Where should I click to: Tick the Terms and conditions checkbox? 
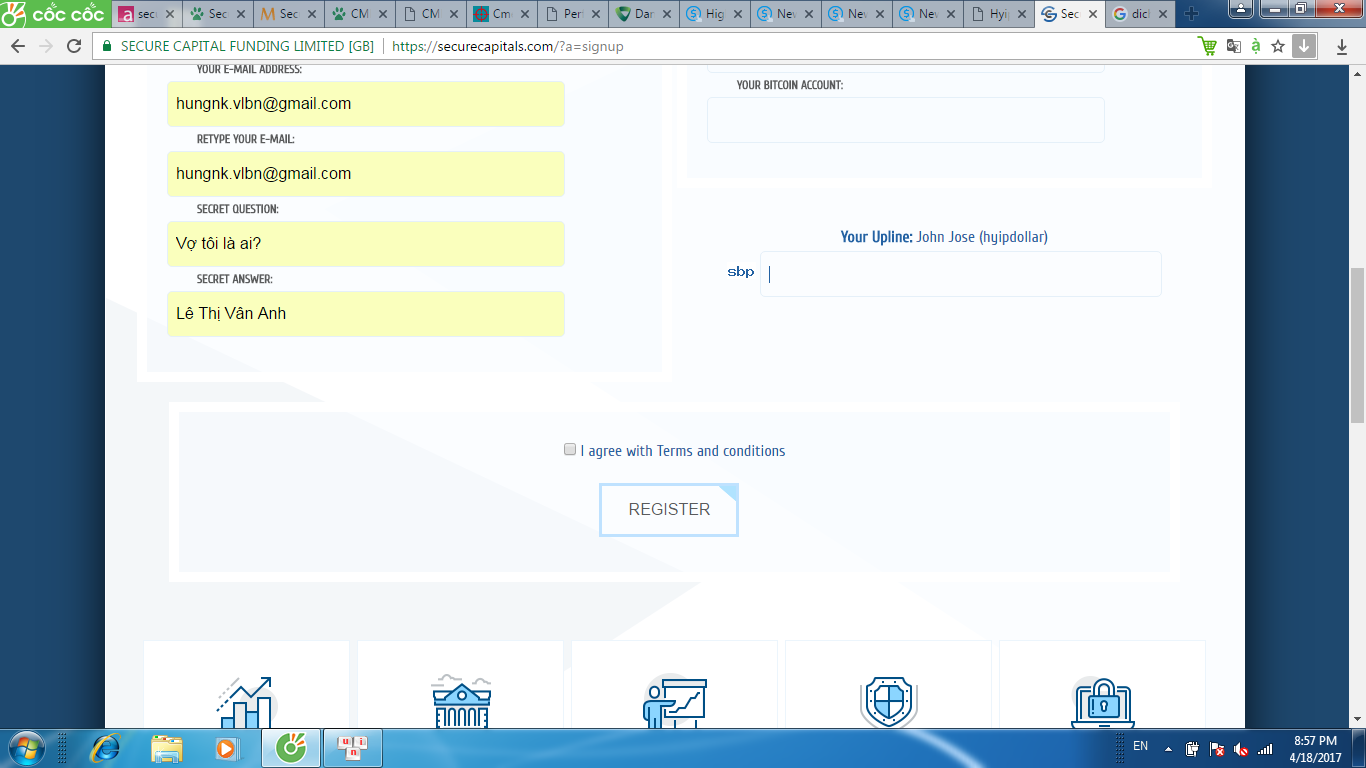point(570,450)
